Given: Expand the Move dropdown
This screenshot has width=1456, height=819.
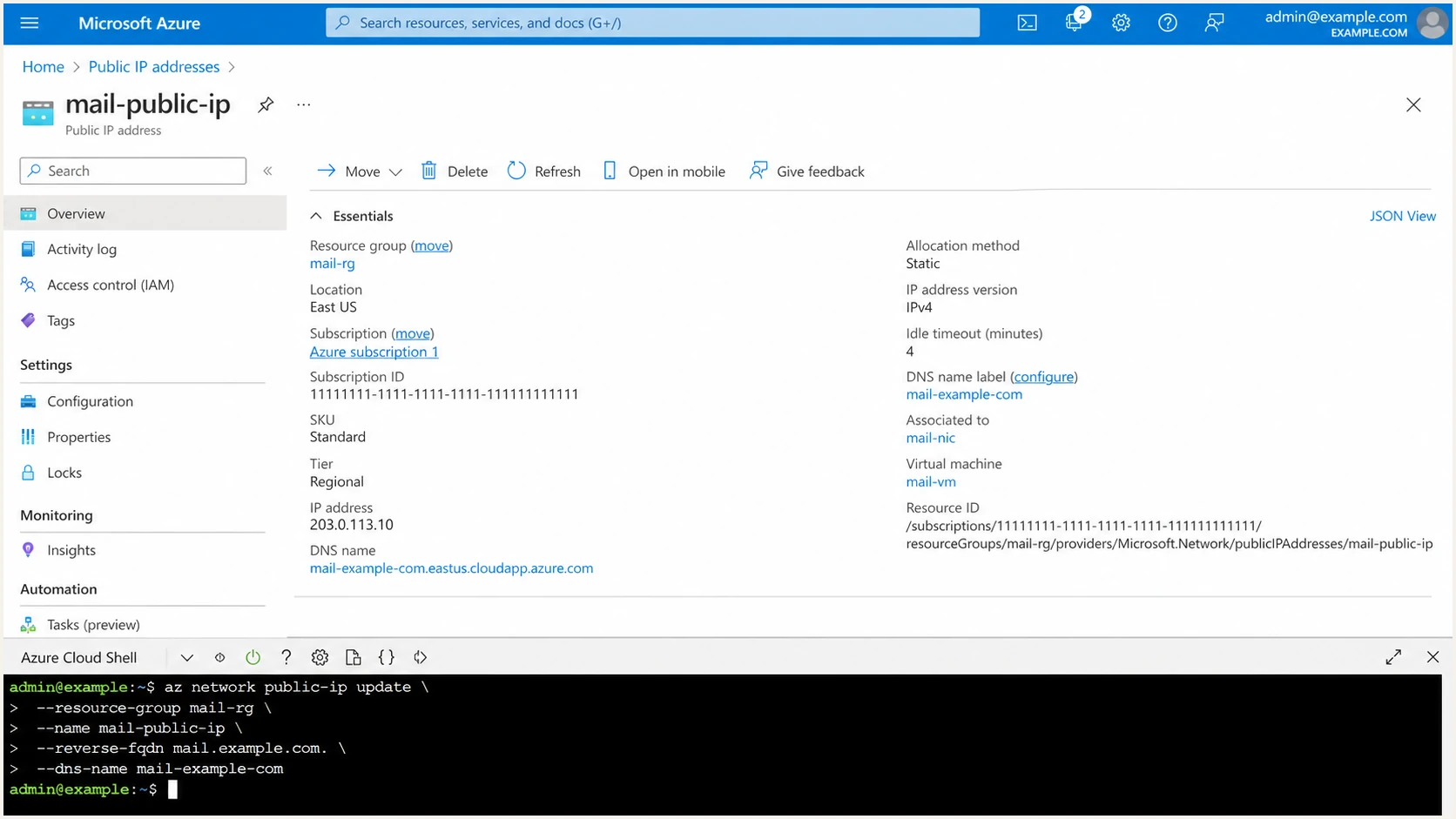Looking at the screenshot, I should tap(395, 171).
